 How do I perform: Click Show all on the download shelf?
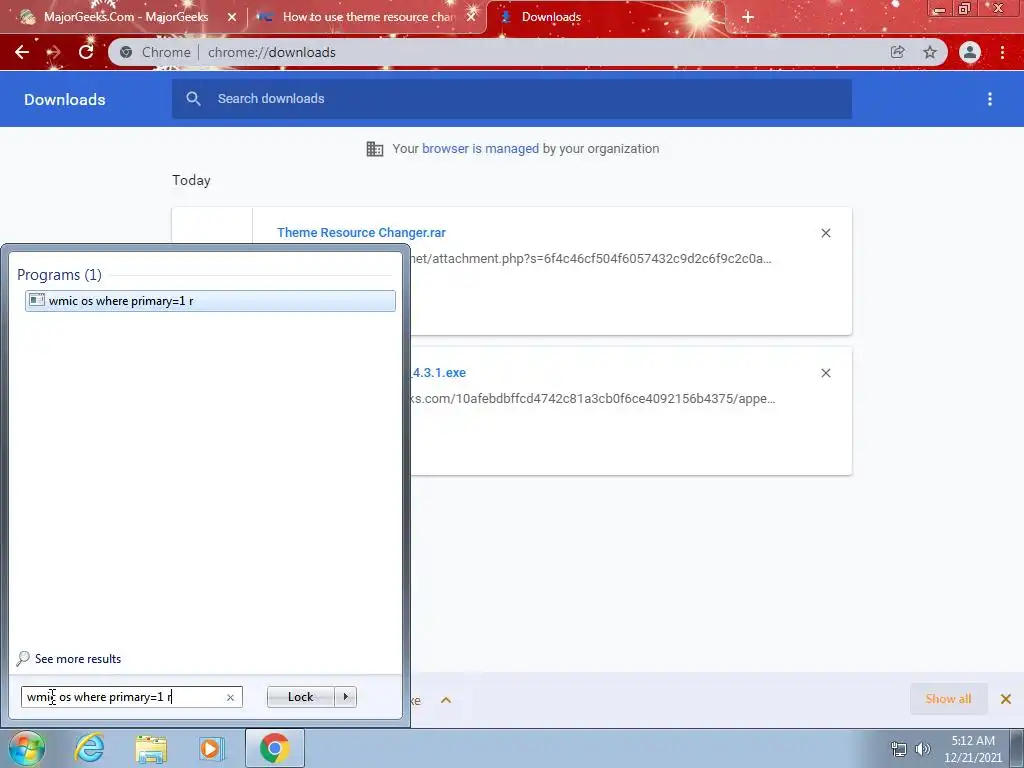[x=948, y=699]
